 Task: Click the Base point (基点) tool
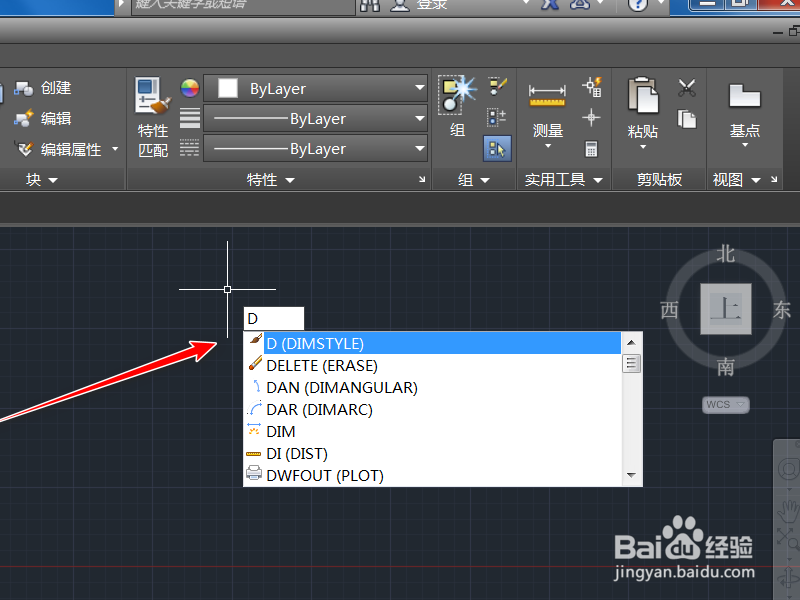744,111
